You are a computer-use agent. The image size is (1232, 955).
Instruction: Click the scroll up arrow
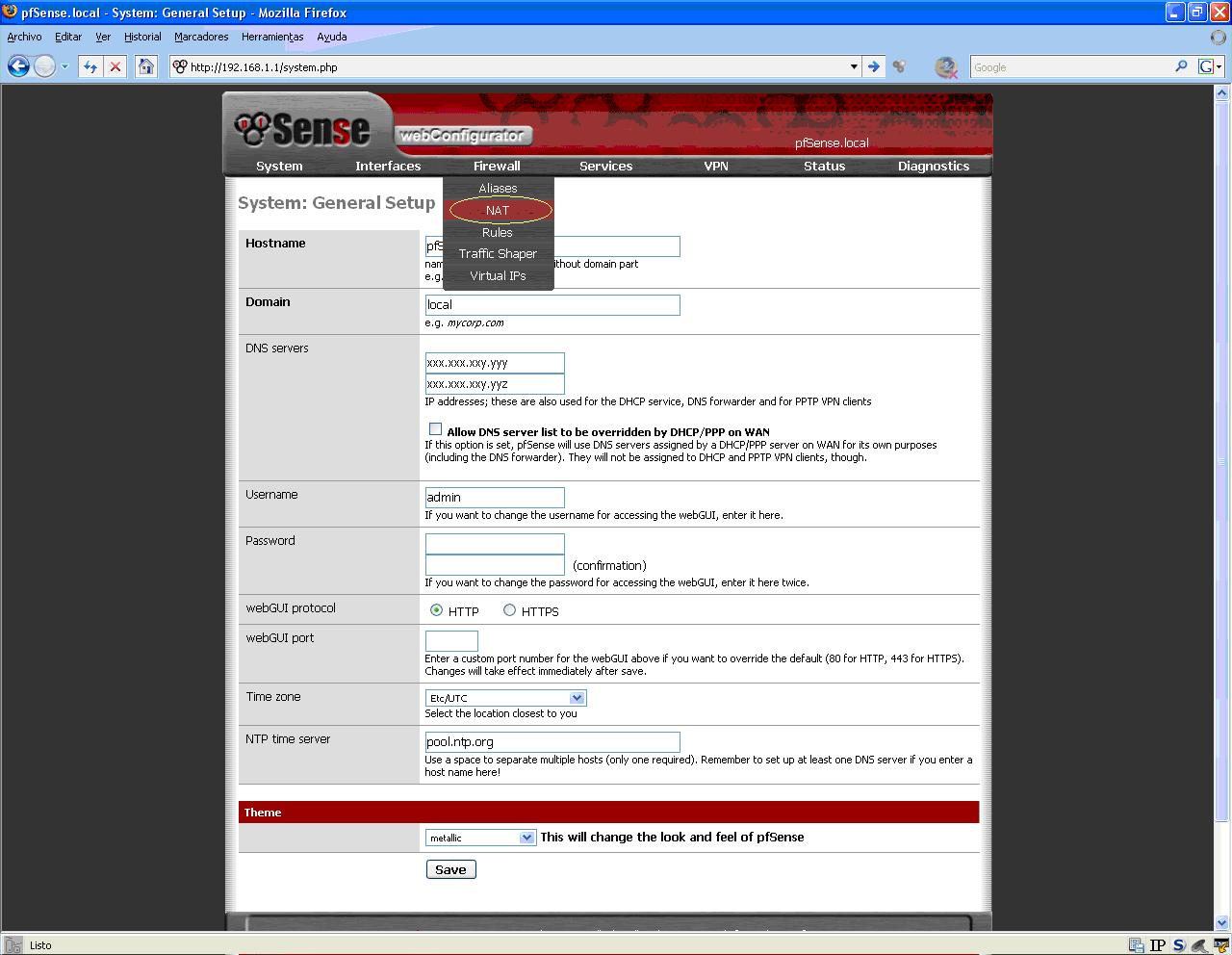pyautogui.click(x=1223, y=93)
